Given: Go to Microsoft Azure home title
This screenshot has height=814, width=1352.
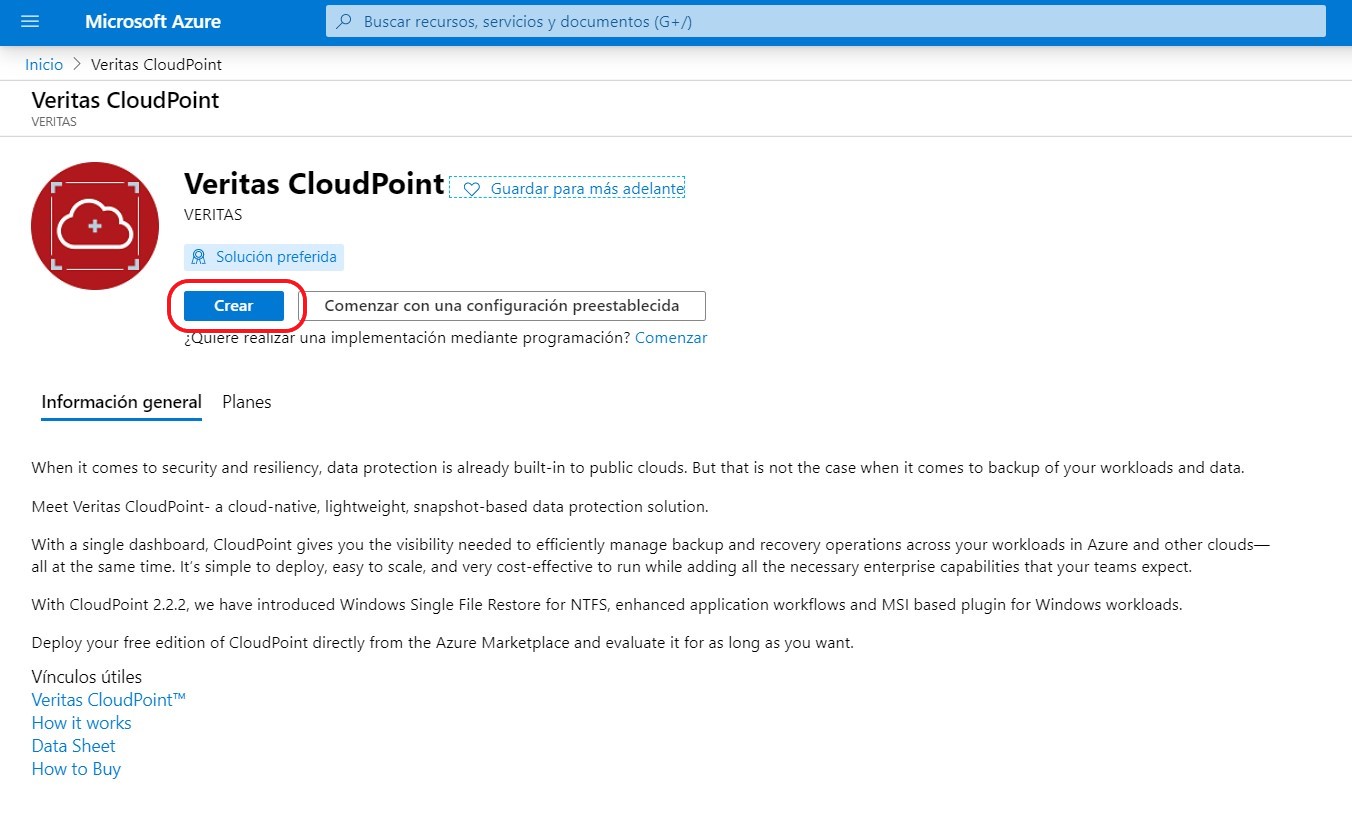Looking at the screenshot, I should pyautogui.click(x=153, y=21).
